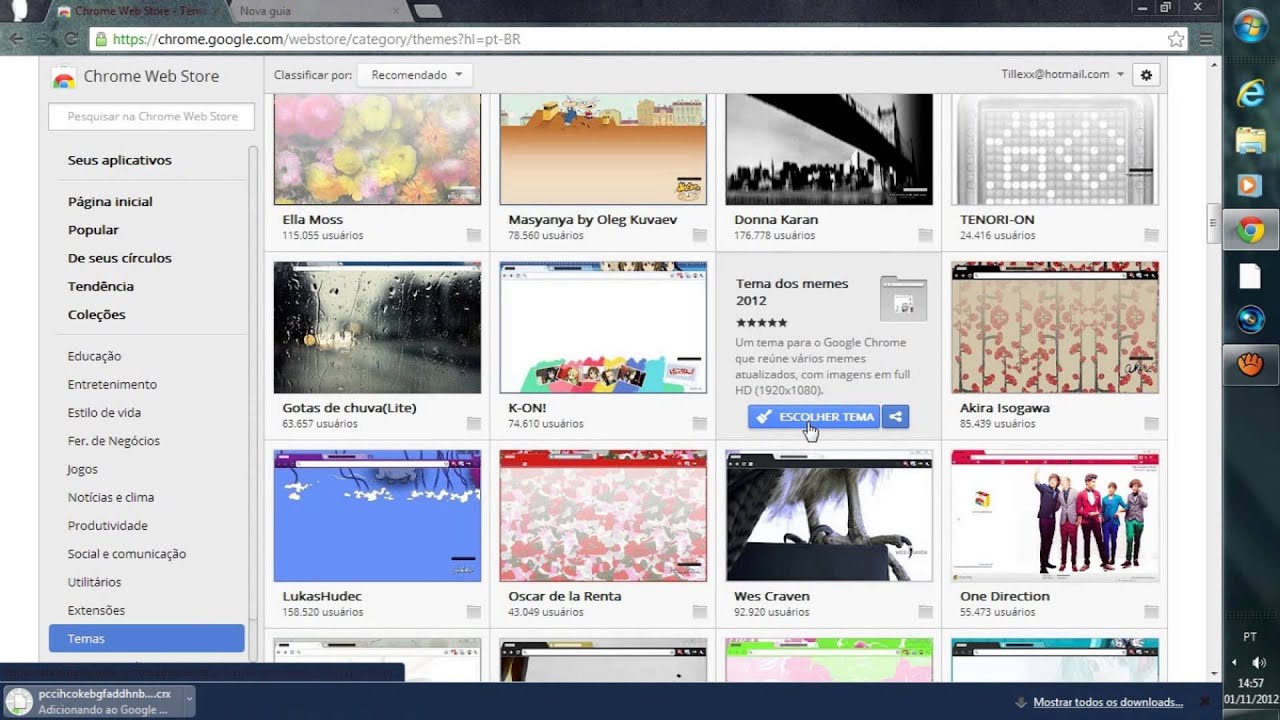
Task: Open the settings gear next to account email
Action: tap(1146, 75)
